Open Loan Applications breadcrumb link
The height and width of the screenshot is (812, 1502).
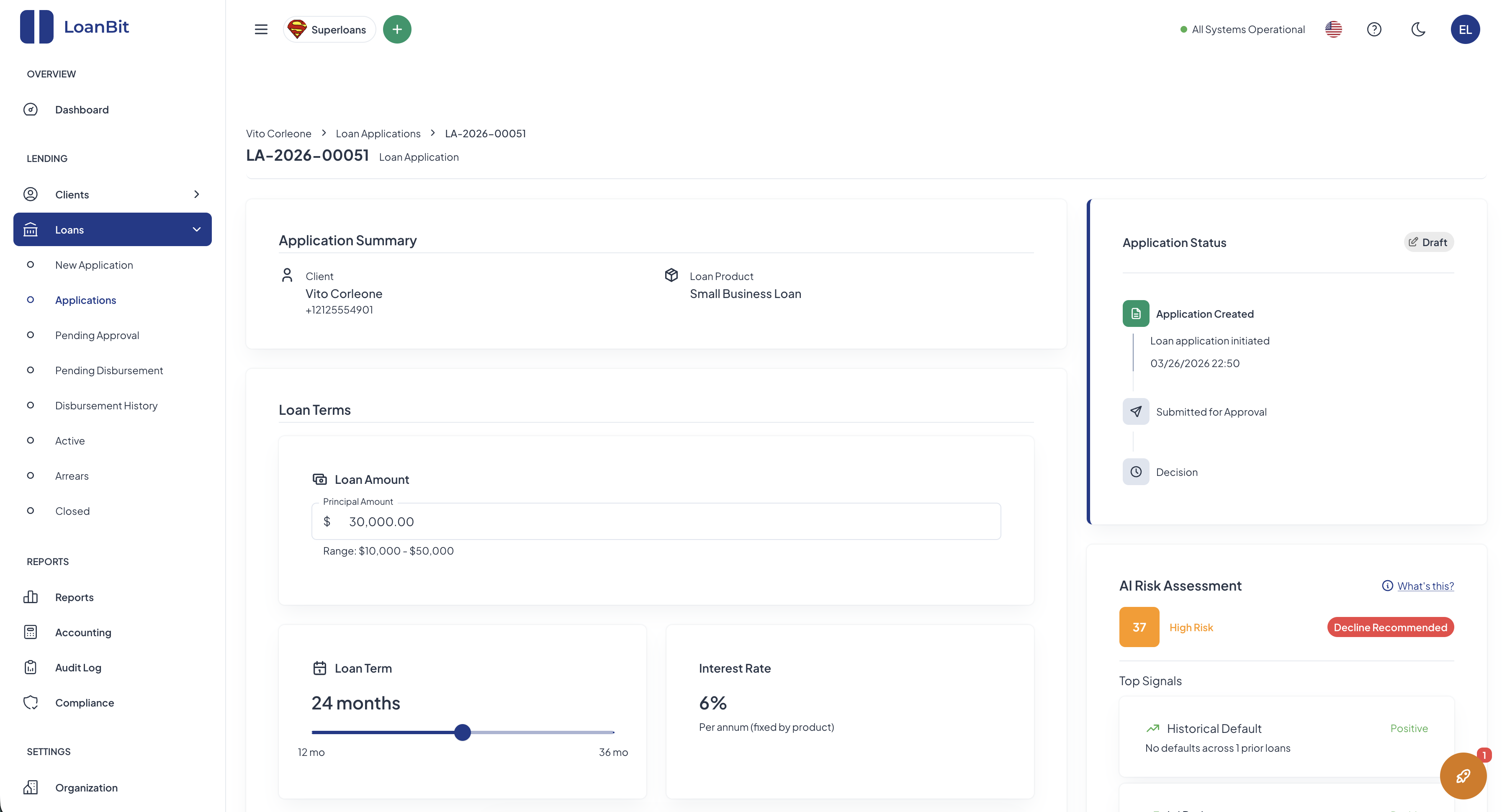coord(378,134)
